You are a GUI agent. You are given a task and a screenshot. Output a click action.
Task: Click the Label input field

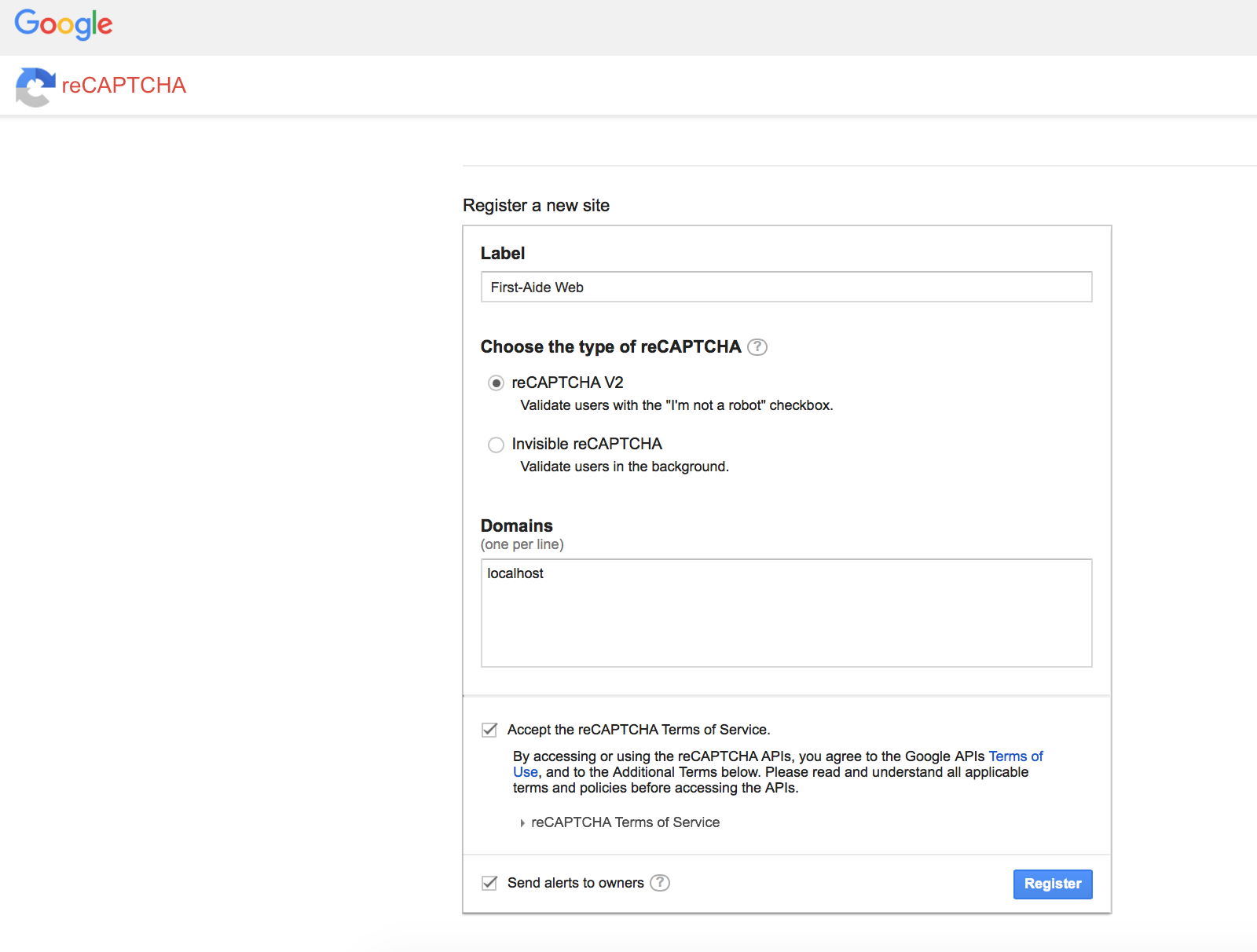point(786,287)
